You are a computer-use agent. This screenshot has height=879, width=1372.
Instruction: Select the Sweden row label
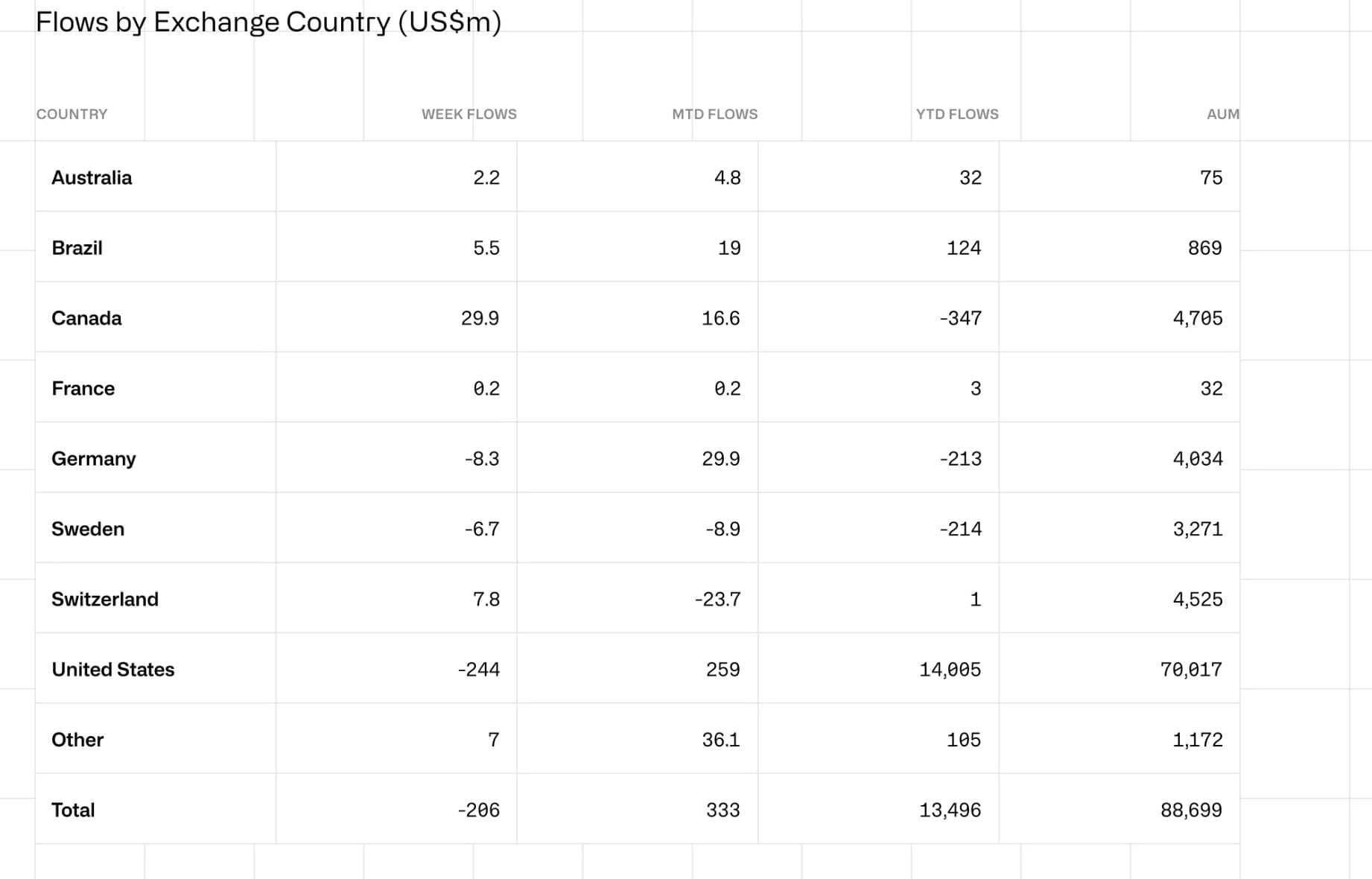coord(88,529)
